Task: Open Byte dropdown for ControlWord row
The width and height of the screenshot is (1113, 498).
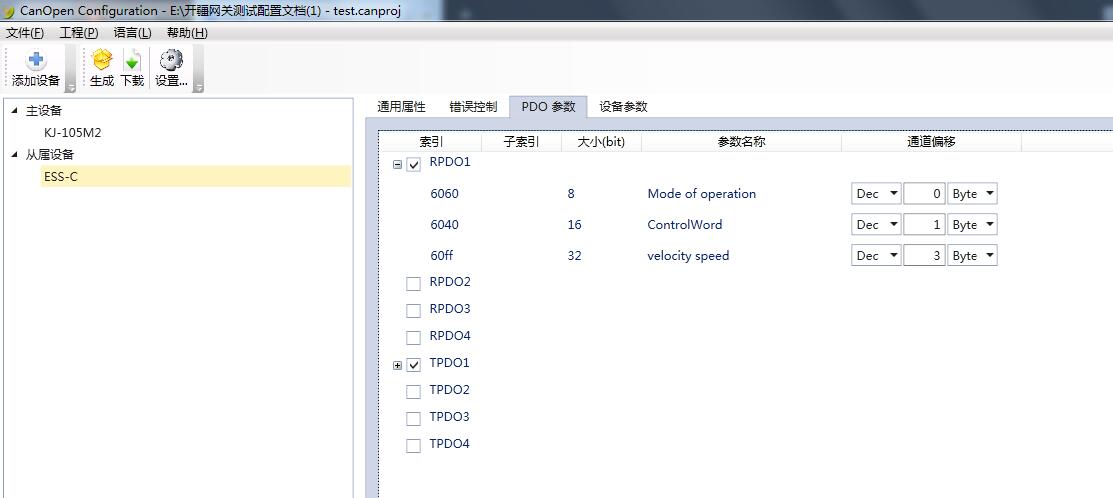Action: pos(972,225)
